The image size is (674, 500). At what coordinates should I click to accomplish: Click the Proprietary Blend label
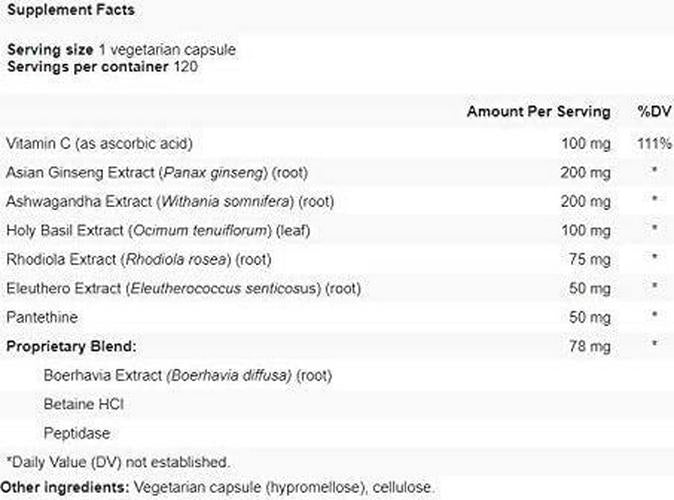[x=69, y=346]
